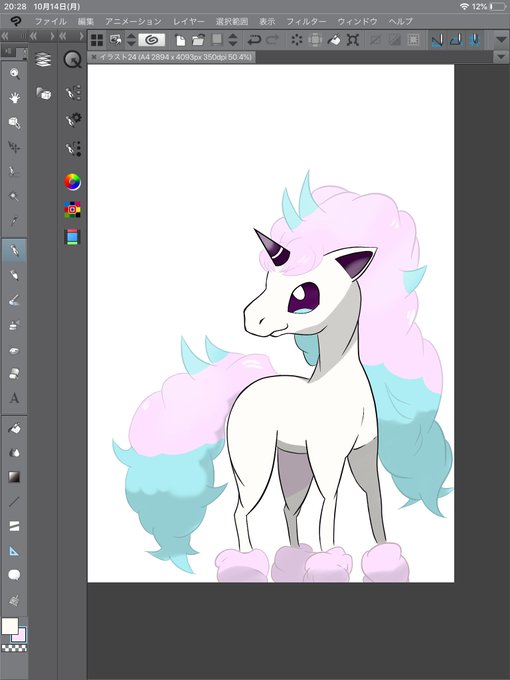Open the Color Set palette
Viewport: 510px width, 680px height.
[x=72, y=209]
